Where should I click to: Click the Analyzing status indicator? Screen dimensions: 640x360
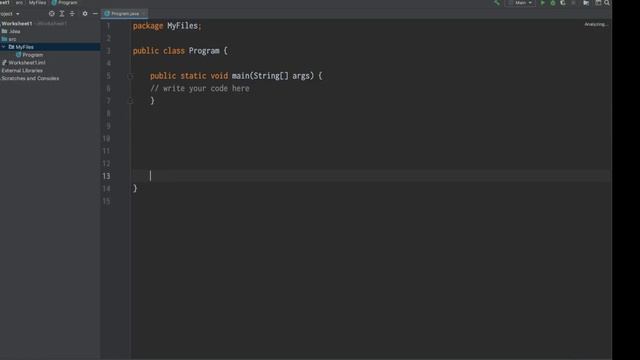coord(596,24)
